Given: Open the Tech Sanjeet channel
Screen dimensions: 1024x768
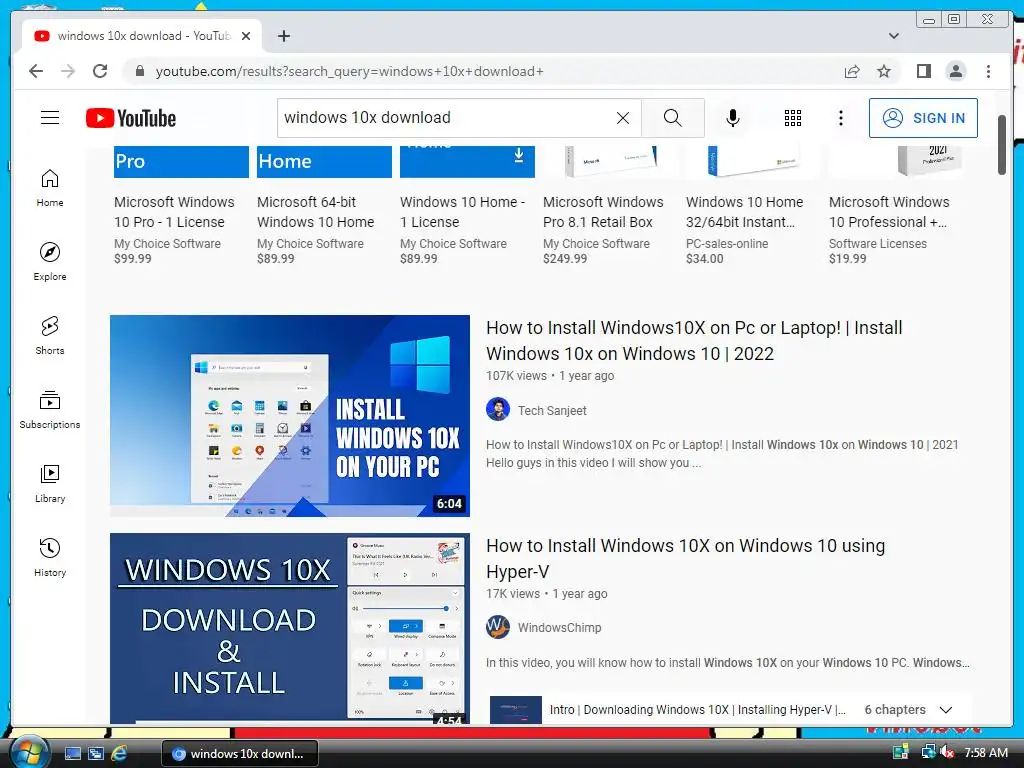Looking at the screenshot, I should click(x=552, y=411).
